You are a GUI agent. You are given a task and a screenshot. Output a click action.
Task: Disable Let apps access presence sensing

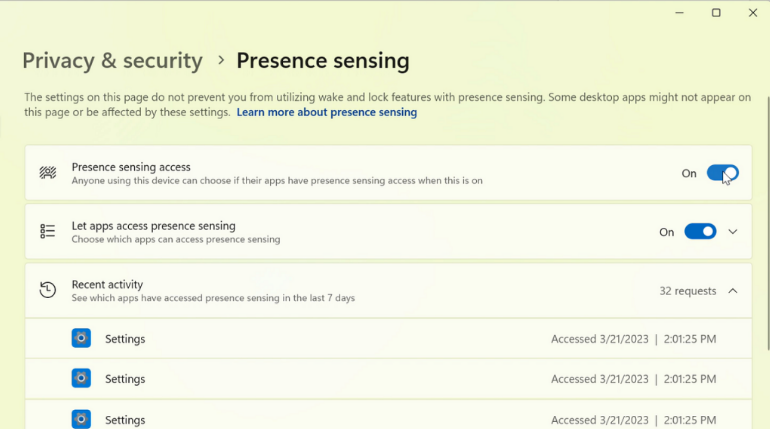700,232
